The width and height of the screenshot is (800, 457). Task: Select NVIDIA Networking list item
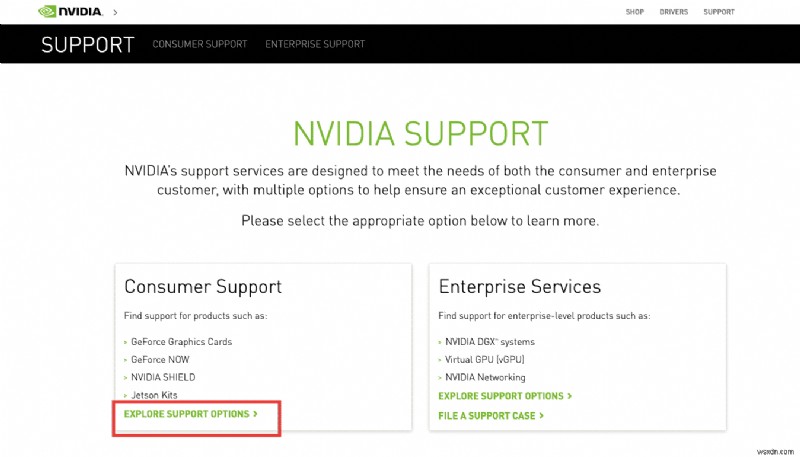485,377
